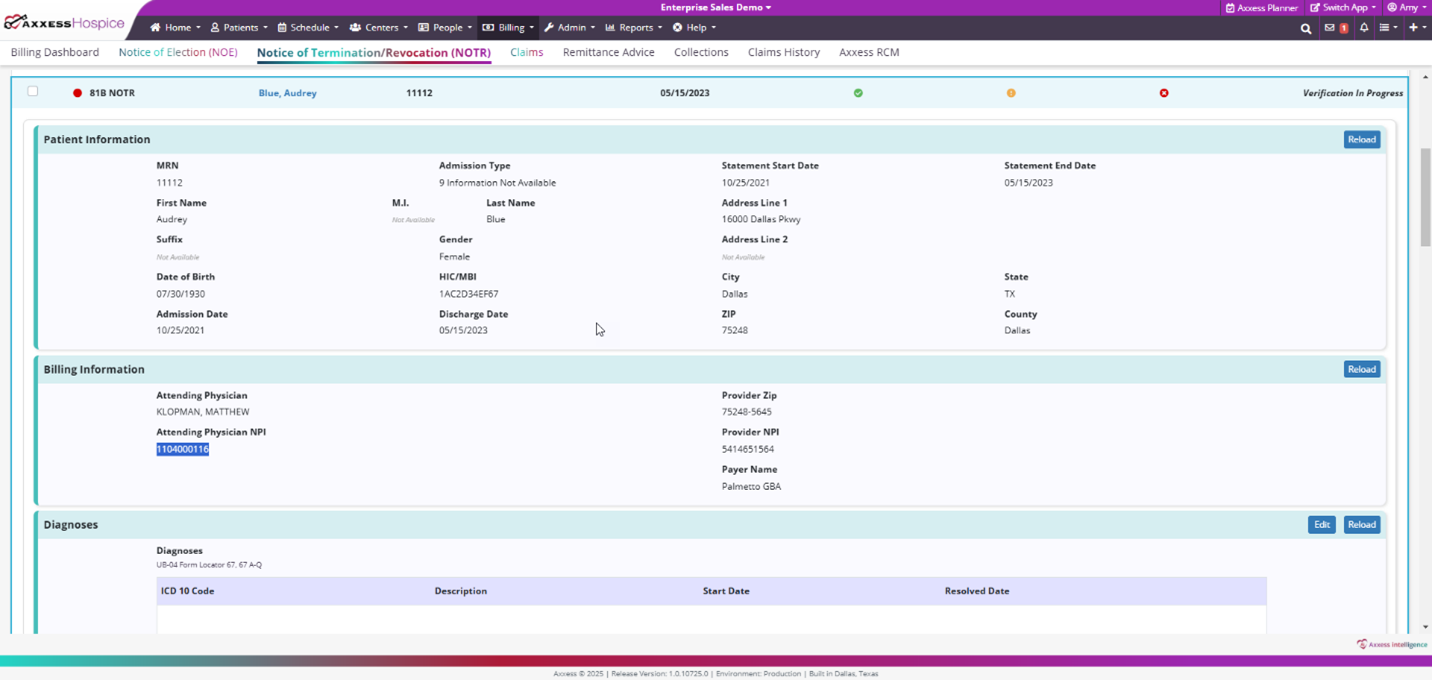This screenshot has height=680, width=1432.
Task: Click the Axxess Hospice logo
Action: pos(65,23)
